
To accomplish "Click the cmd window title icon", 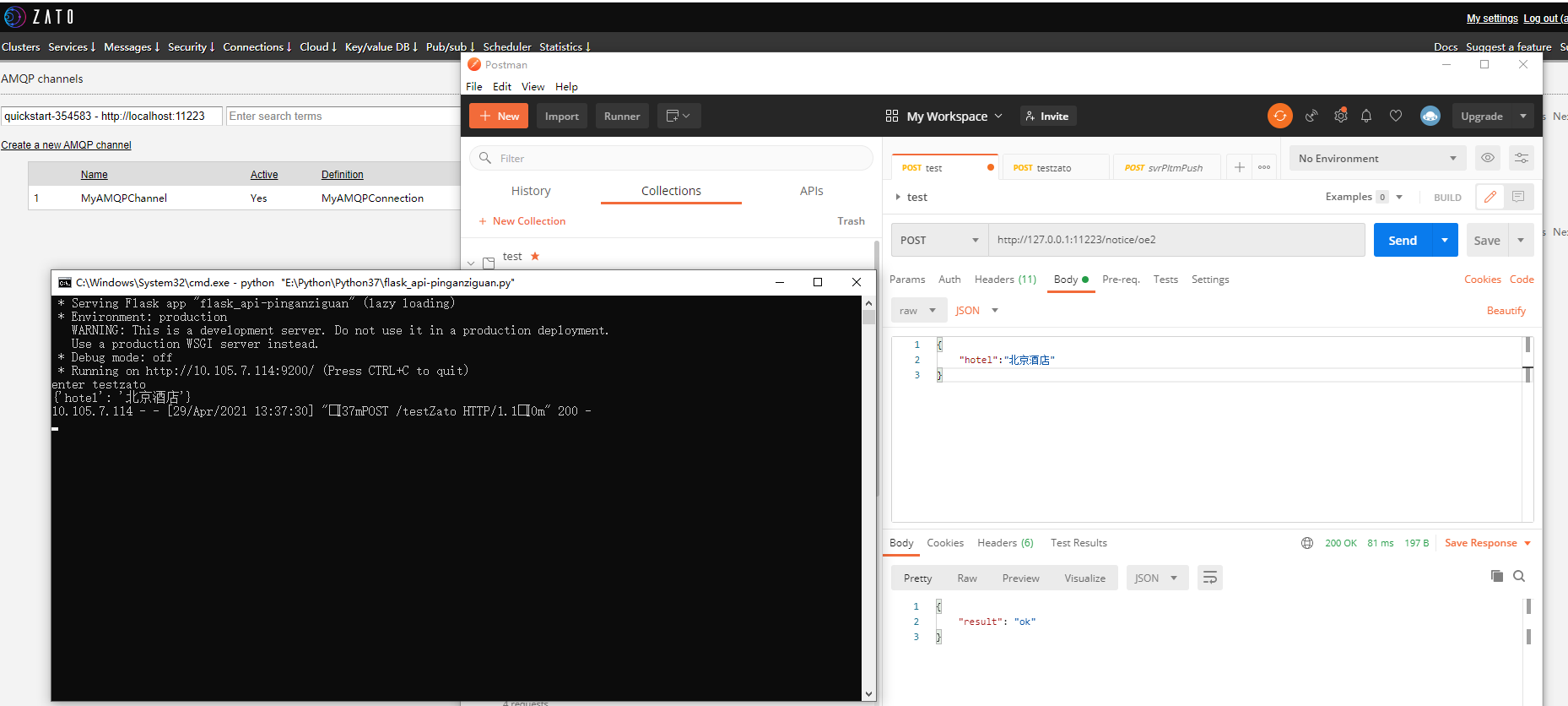I will [65, 282].
